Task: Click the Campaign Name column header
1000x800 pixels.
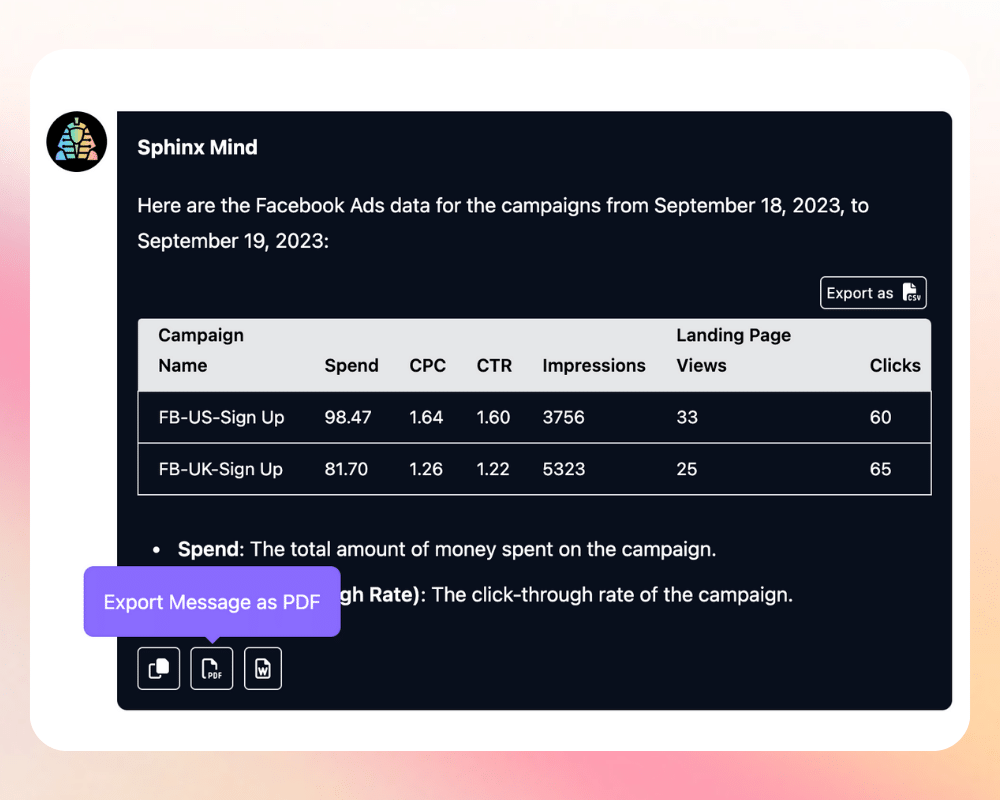Action: click(x=201, y=350)
